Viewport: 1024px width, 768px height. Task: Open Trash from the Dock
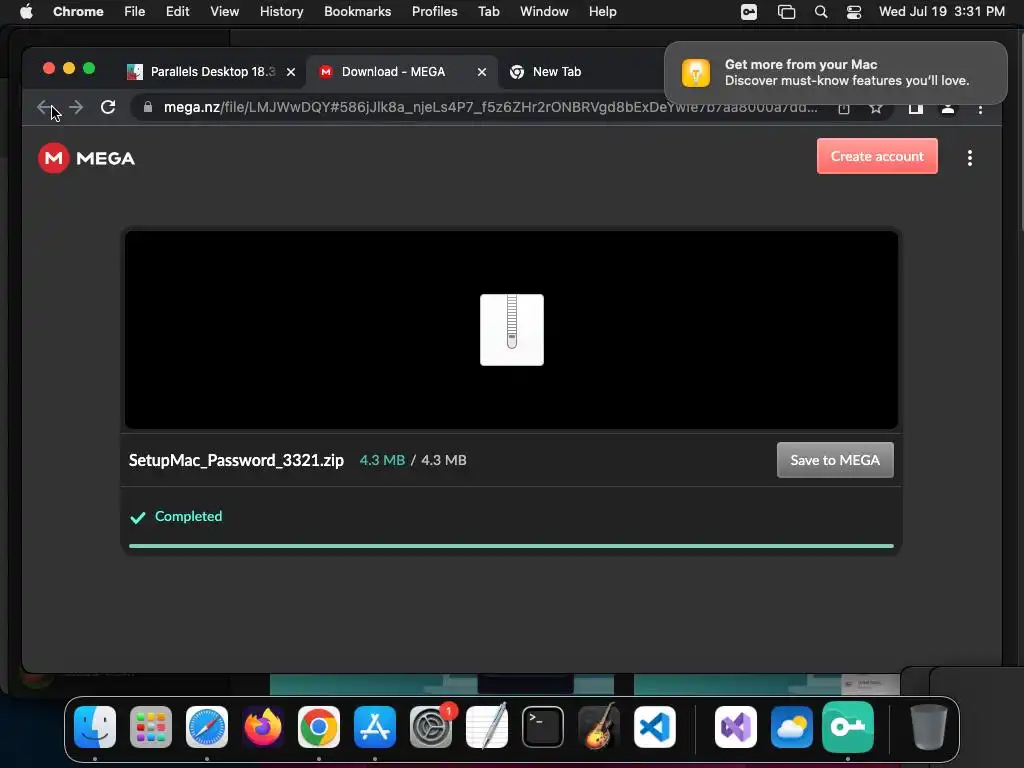929,726
